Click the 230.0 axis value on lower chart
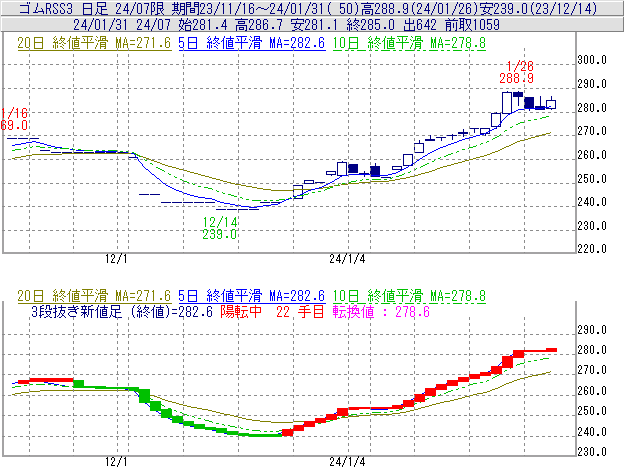This screenshot has width=624, height=475. 592,452
